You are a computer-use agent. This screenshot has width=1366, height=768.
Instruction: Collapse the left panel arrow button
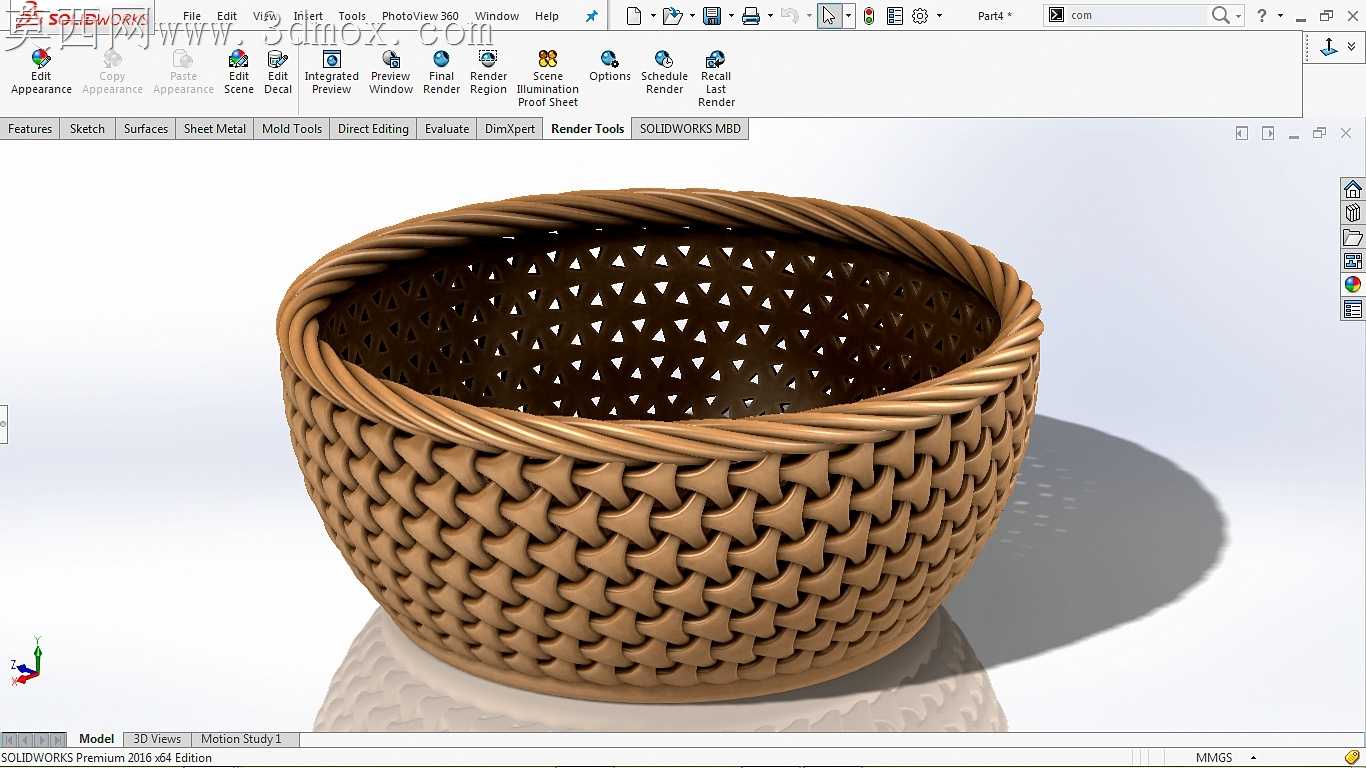click(3, 424)
